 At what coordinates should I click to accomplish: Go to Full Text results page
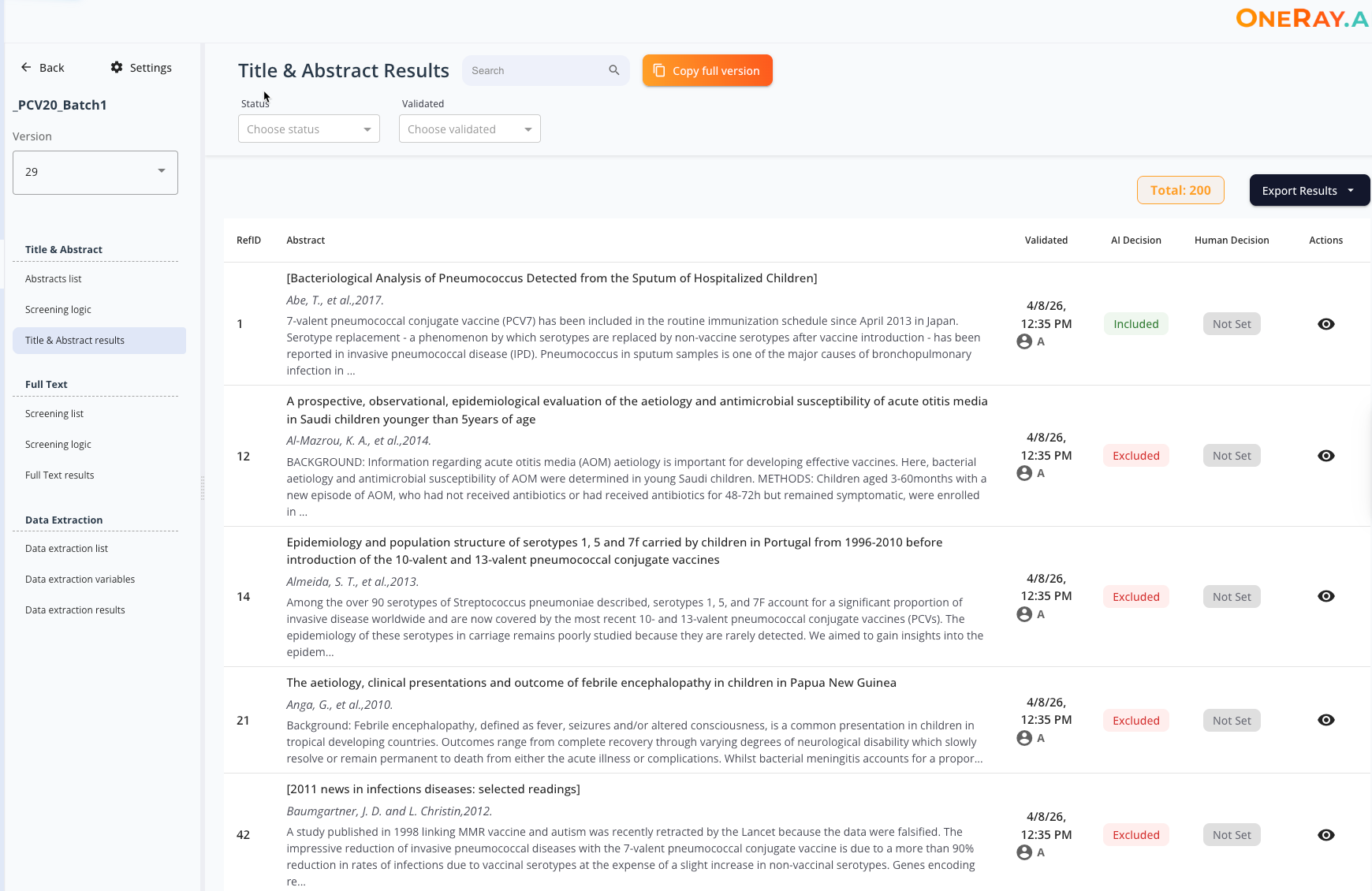pyautogui.click(x=60, y=475)
